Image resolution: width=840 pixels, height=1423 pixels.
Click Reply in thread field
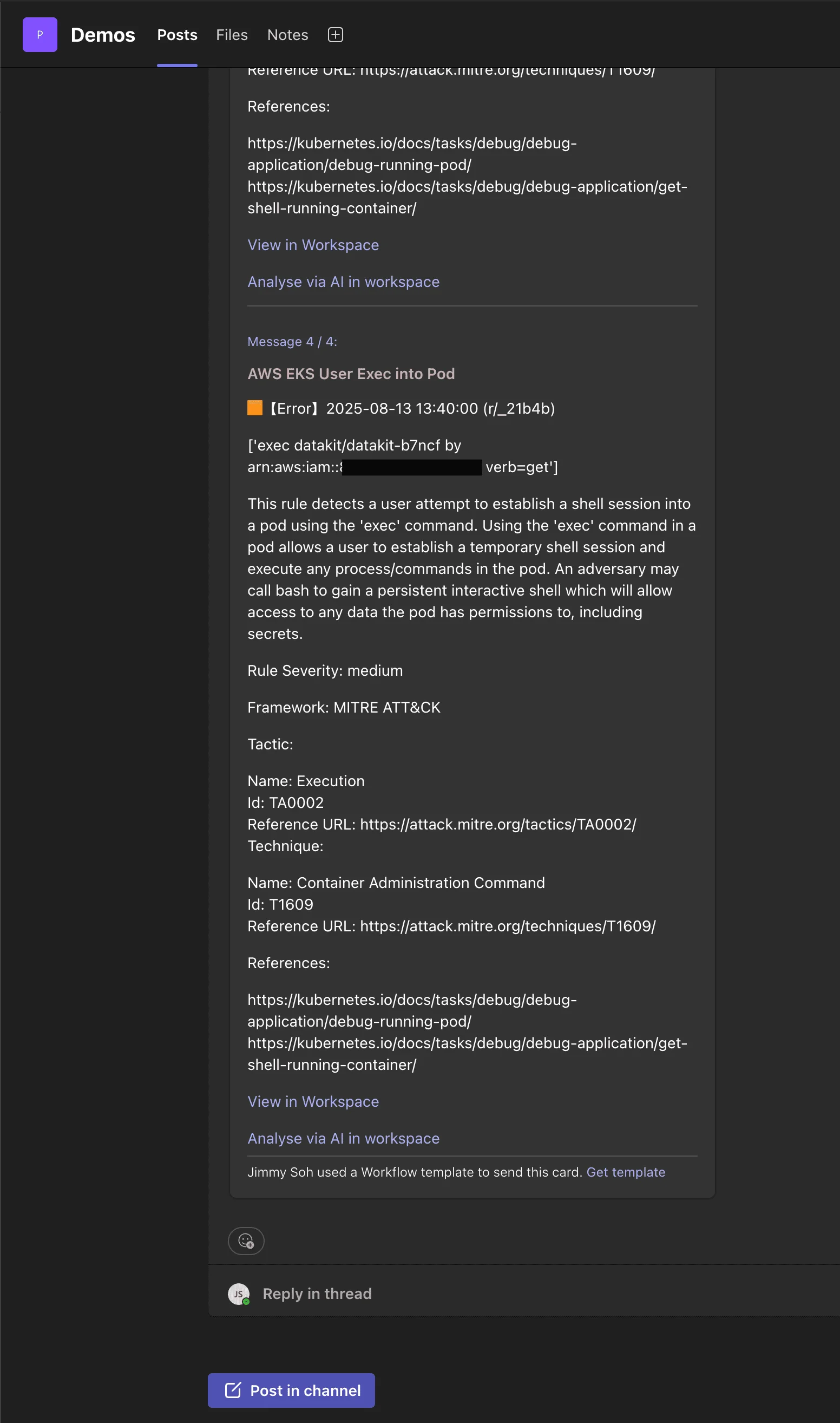point(317,1294)
